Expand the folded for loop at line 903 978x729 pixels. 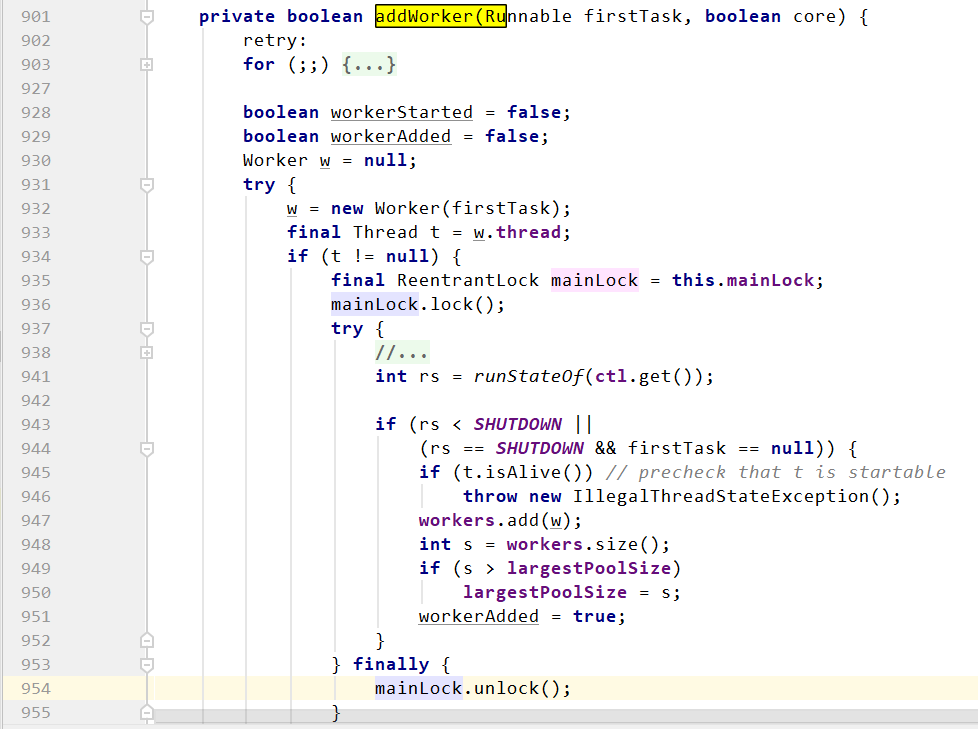[147, 65]
